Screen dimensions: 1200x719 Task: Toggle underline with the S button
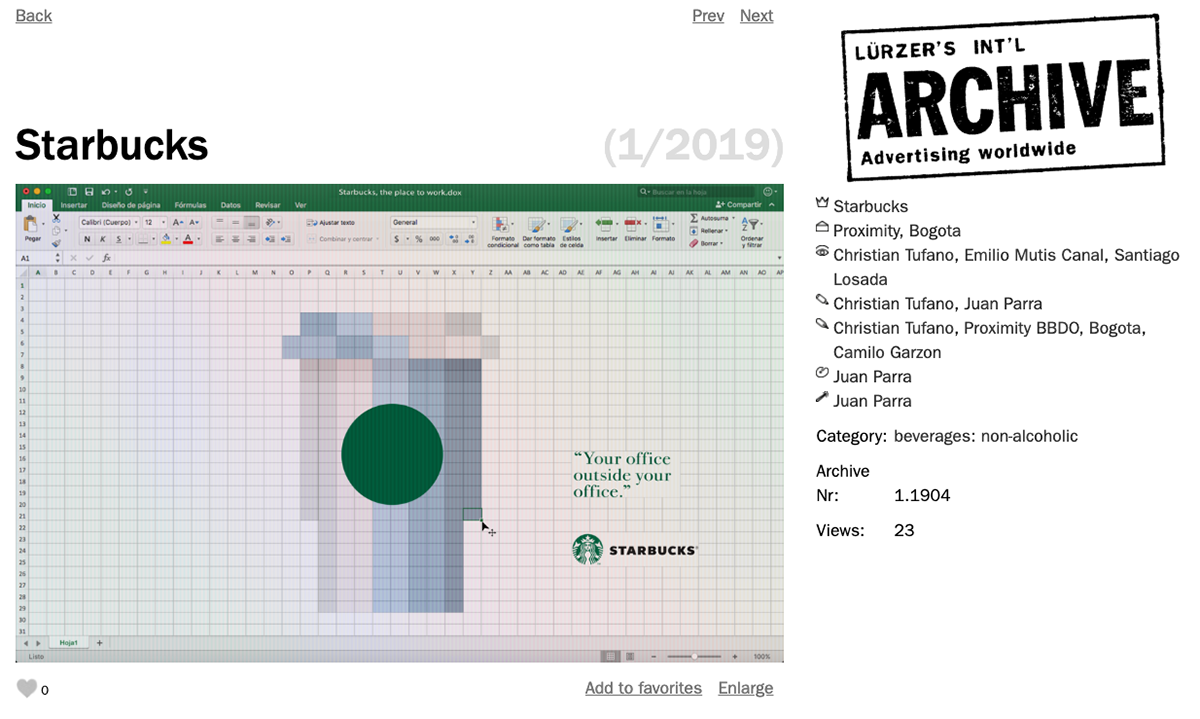(118, 239)
